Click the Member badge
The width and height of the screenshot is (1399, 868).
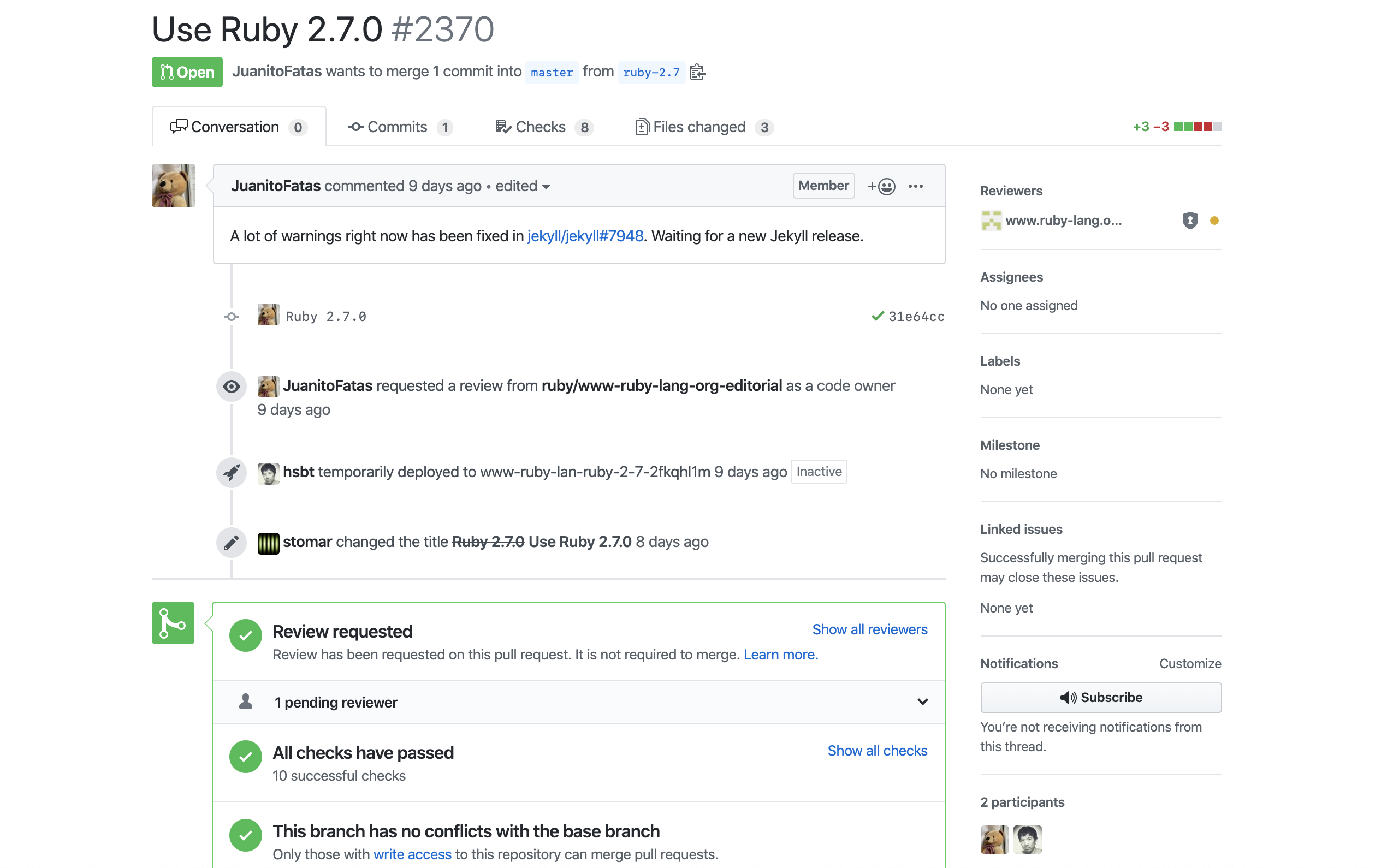[x=823, y=186]
